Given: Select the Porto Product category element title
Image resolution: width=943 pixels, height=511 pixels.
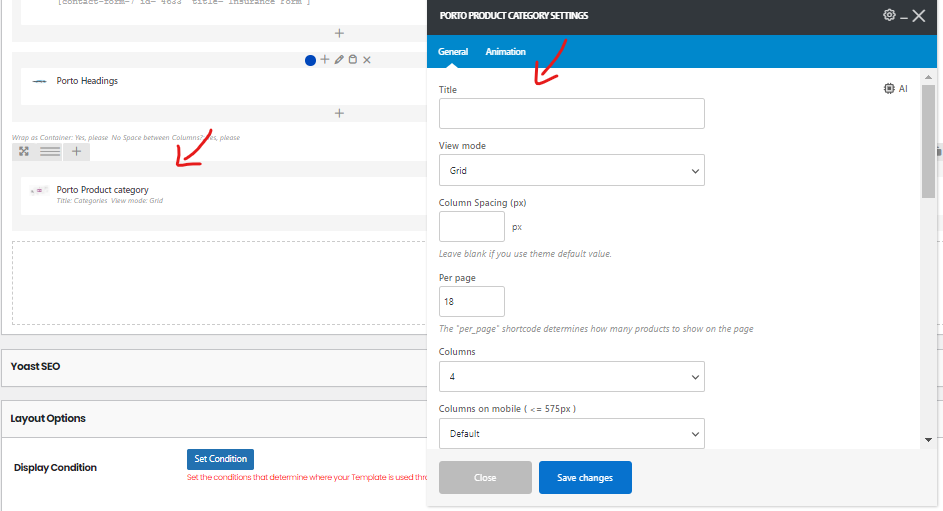Looking at the screenshot, I should 102,189.
